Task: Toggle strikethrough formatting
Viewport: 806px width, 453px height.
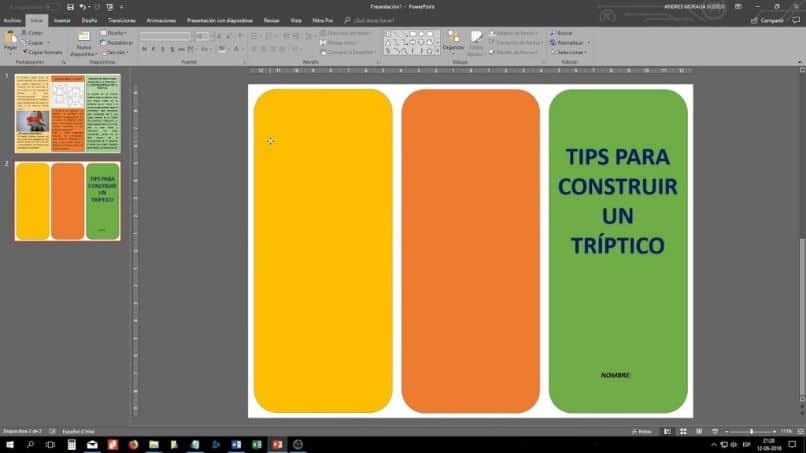Action: [181, 49]
